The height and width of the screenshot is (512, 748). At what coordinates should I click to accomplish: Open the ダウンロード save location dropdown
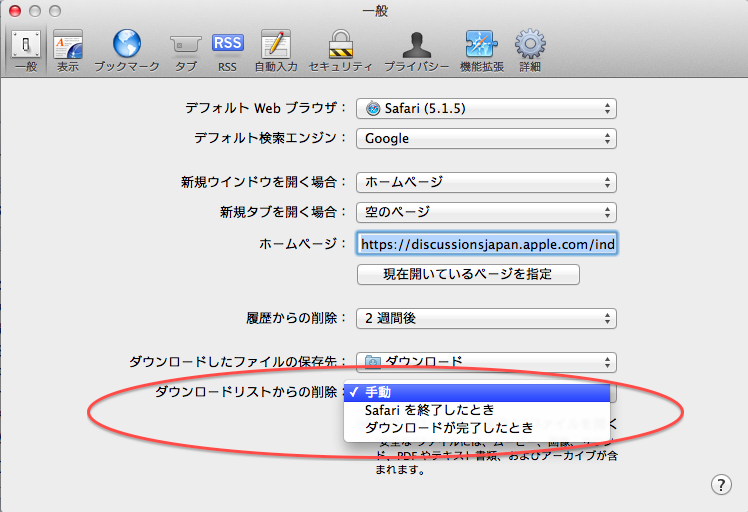pyautogui.click(x=486, y=362)
